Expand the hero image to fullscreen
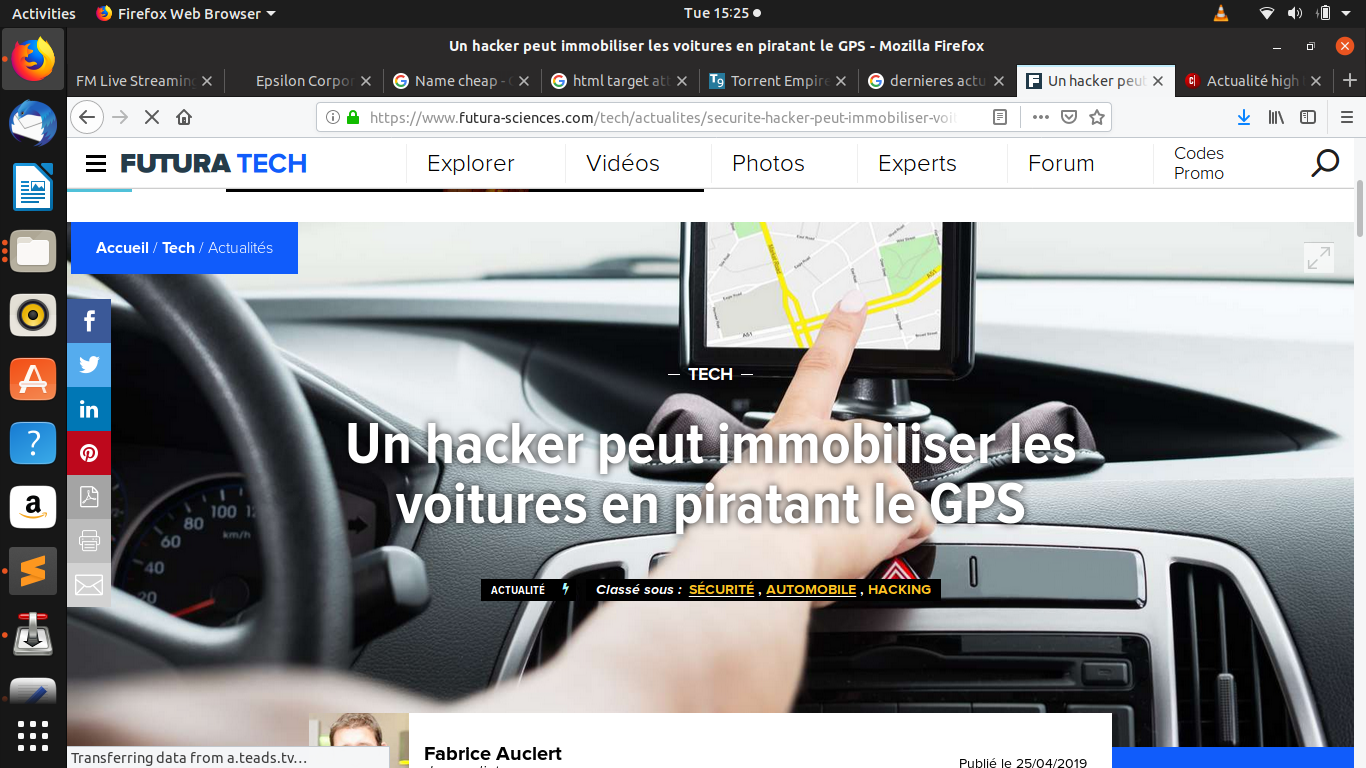 (1319, 257)
